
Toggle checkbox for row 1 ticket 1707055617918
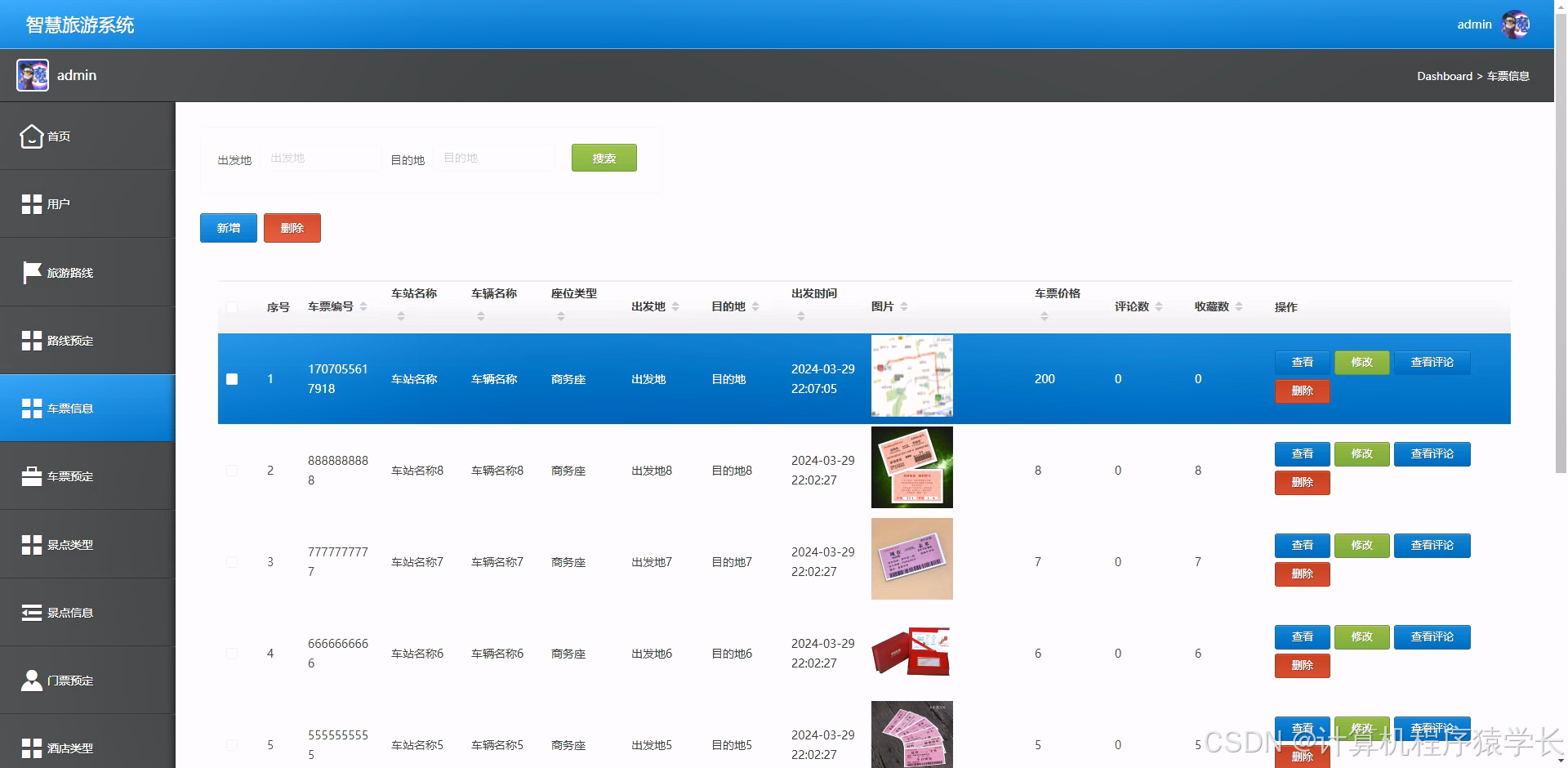(x=232, y=379)
